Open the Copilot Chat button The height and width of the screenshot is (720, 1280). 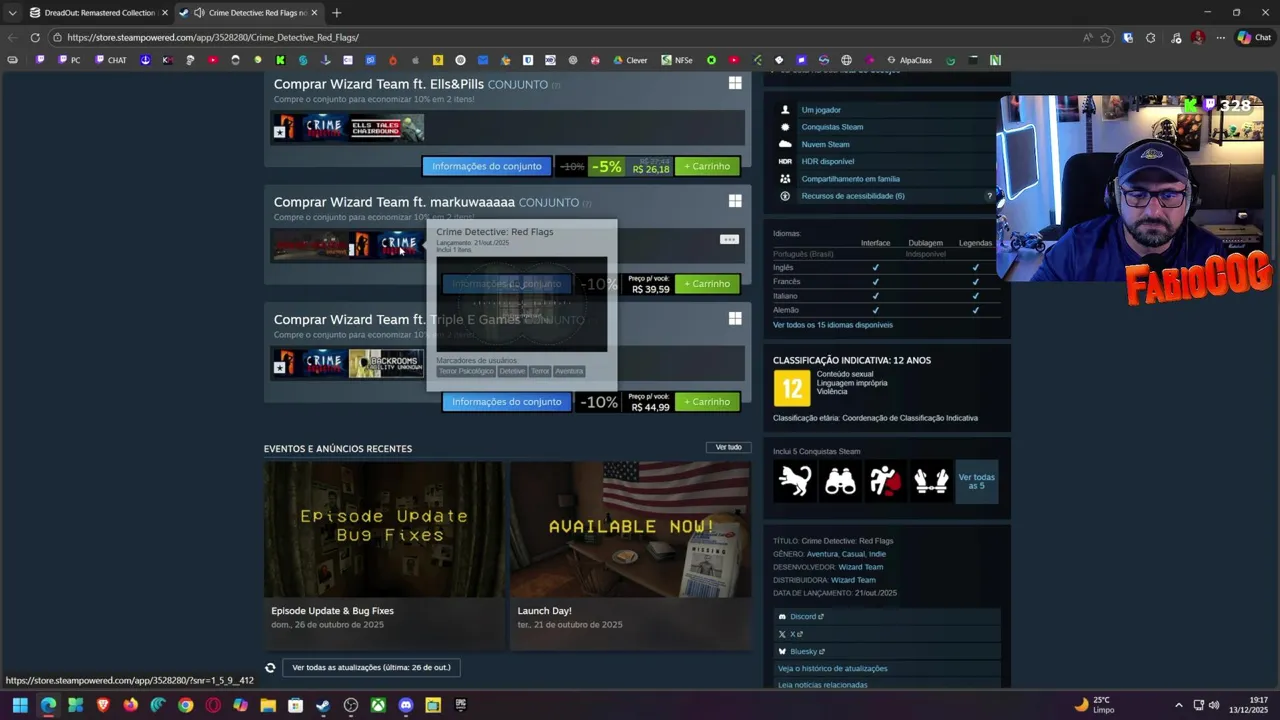(1254, 37)
